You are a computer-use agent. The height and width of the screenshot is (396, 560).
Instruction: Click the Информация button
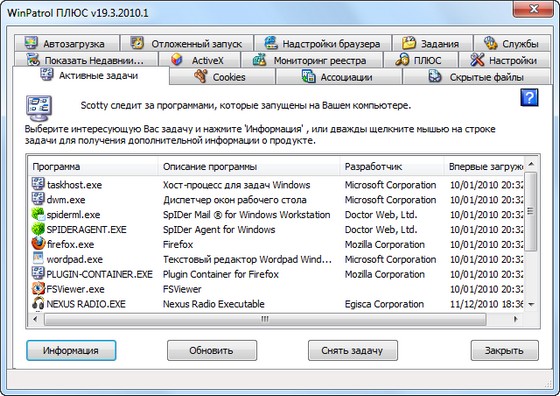[71, 350]
